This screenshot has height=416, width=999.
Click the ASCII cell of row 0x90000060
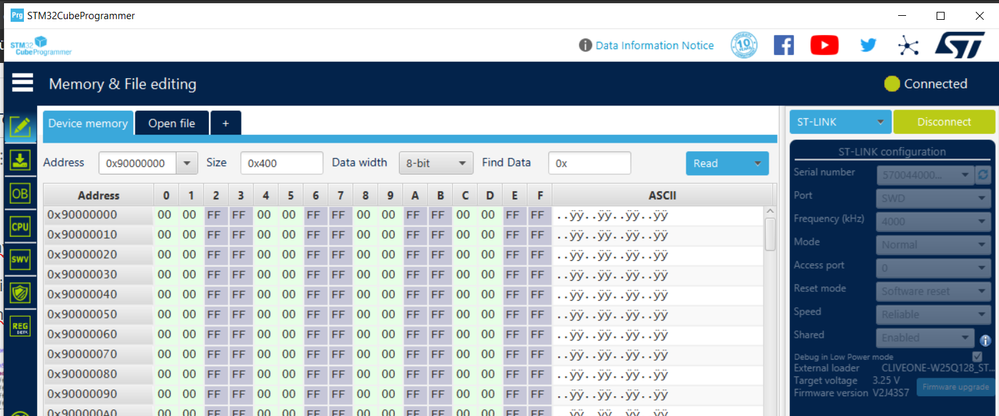tap(658, 334)
